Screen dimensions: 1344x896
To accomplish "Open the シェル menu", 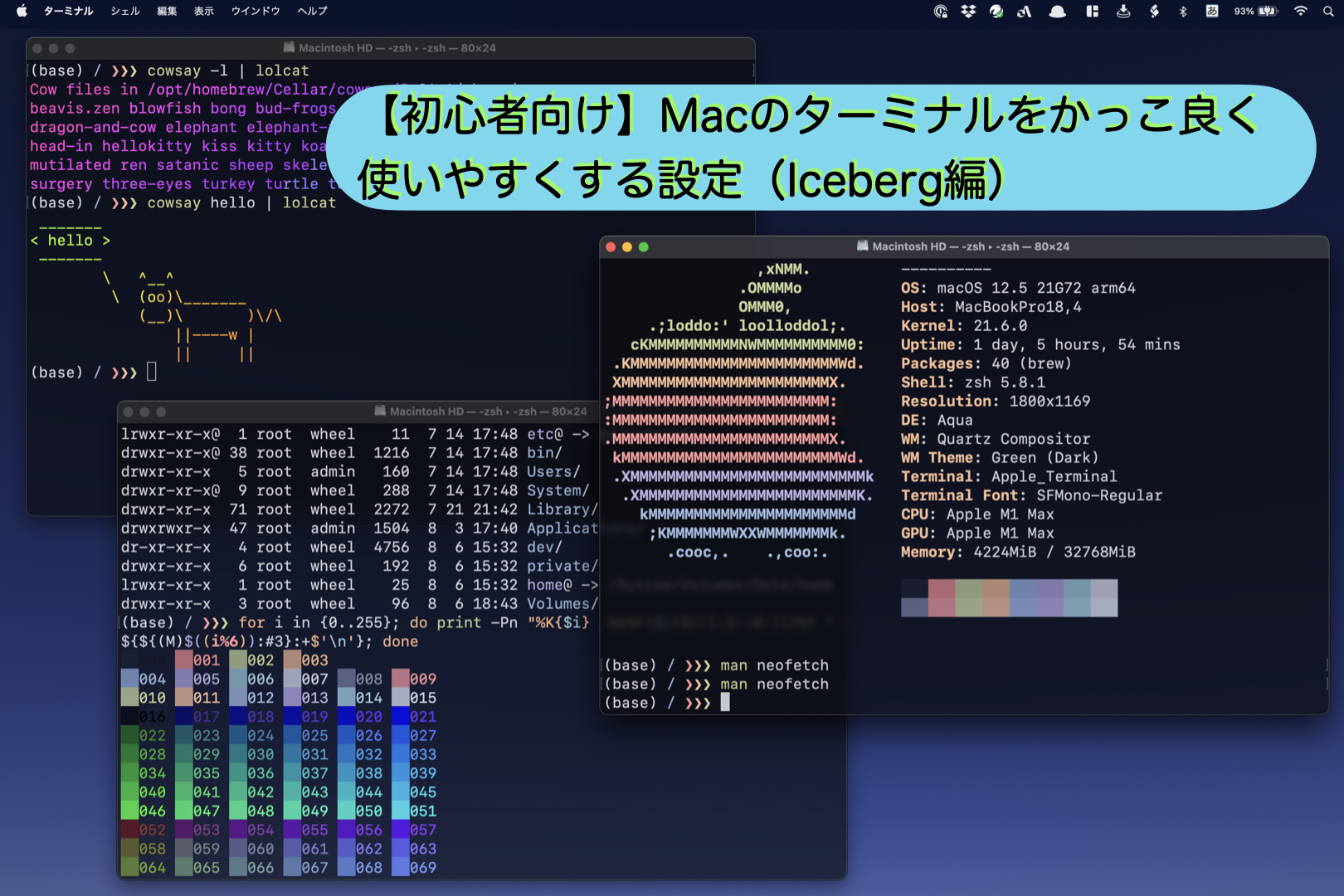I will pos(124,12).
